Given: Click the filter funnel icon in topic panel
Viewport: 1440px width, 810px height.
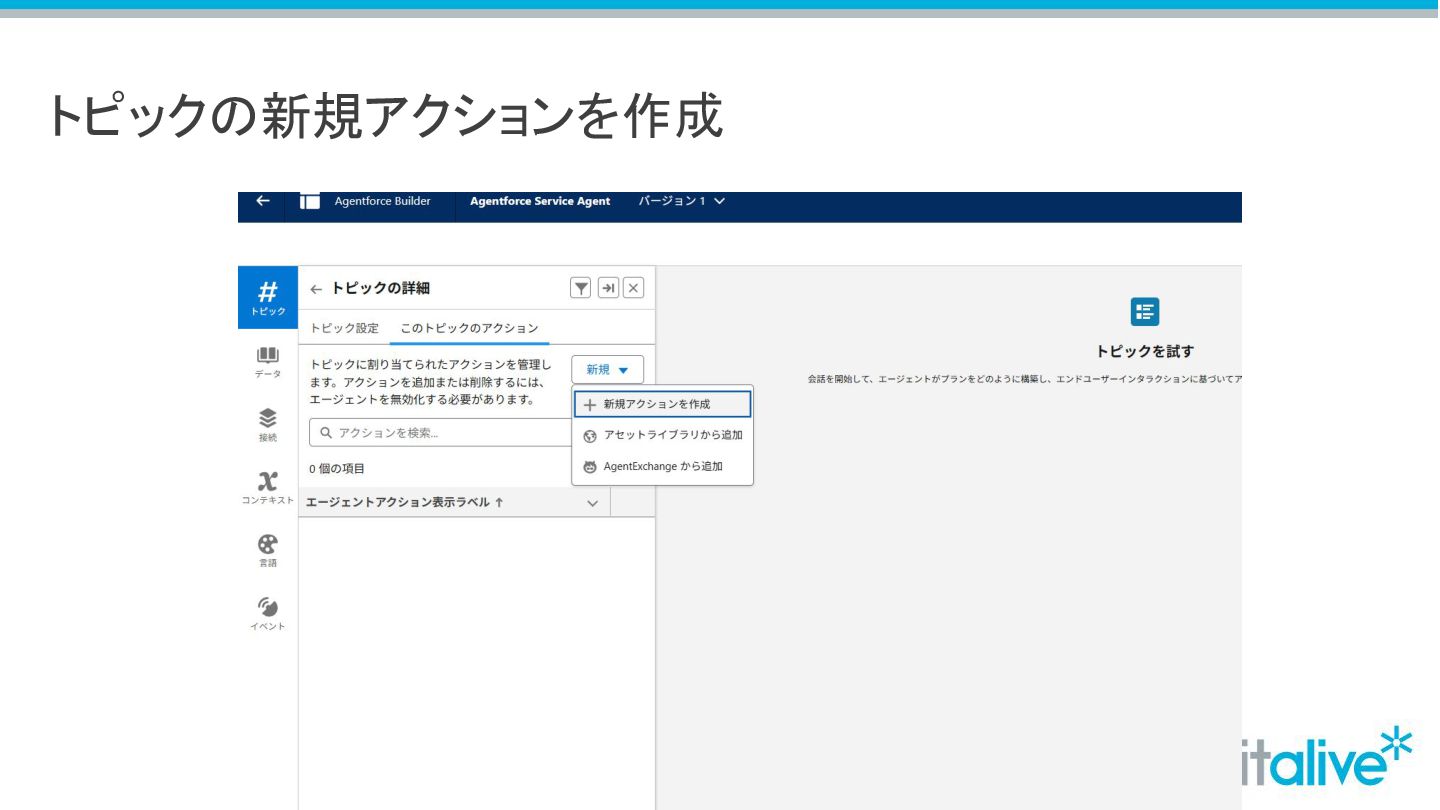Looking at the screenshot, I should pos(580,288).
